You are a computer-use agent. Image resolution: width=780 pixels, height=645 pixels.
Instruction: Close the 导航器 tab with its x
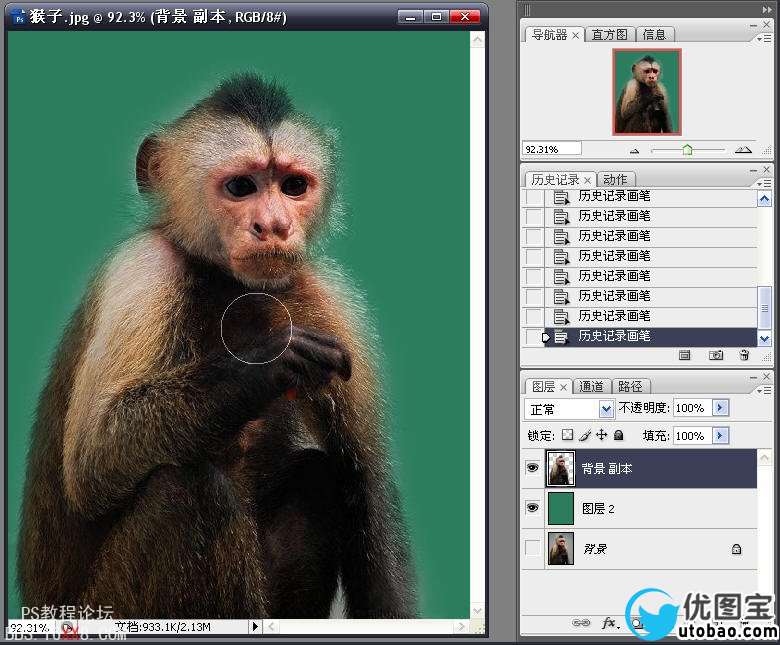pyautogui.click(x=575, y=35)
